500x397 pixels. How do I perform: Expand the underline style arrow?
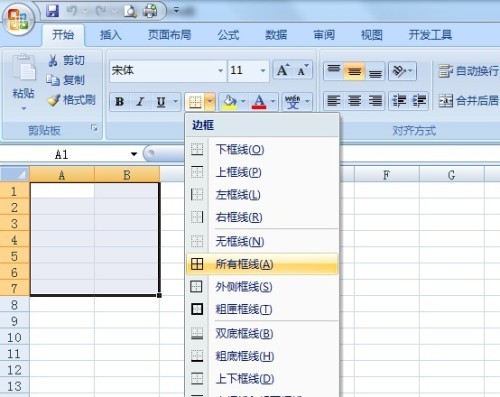point(175,102)
